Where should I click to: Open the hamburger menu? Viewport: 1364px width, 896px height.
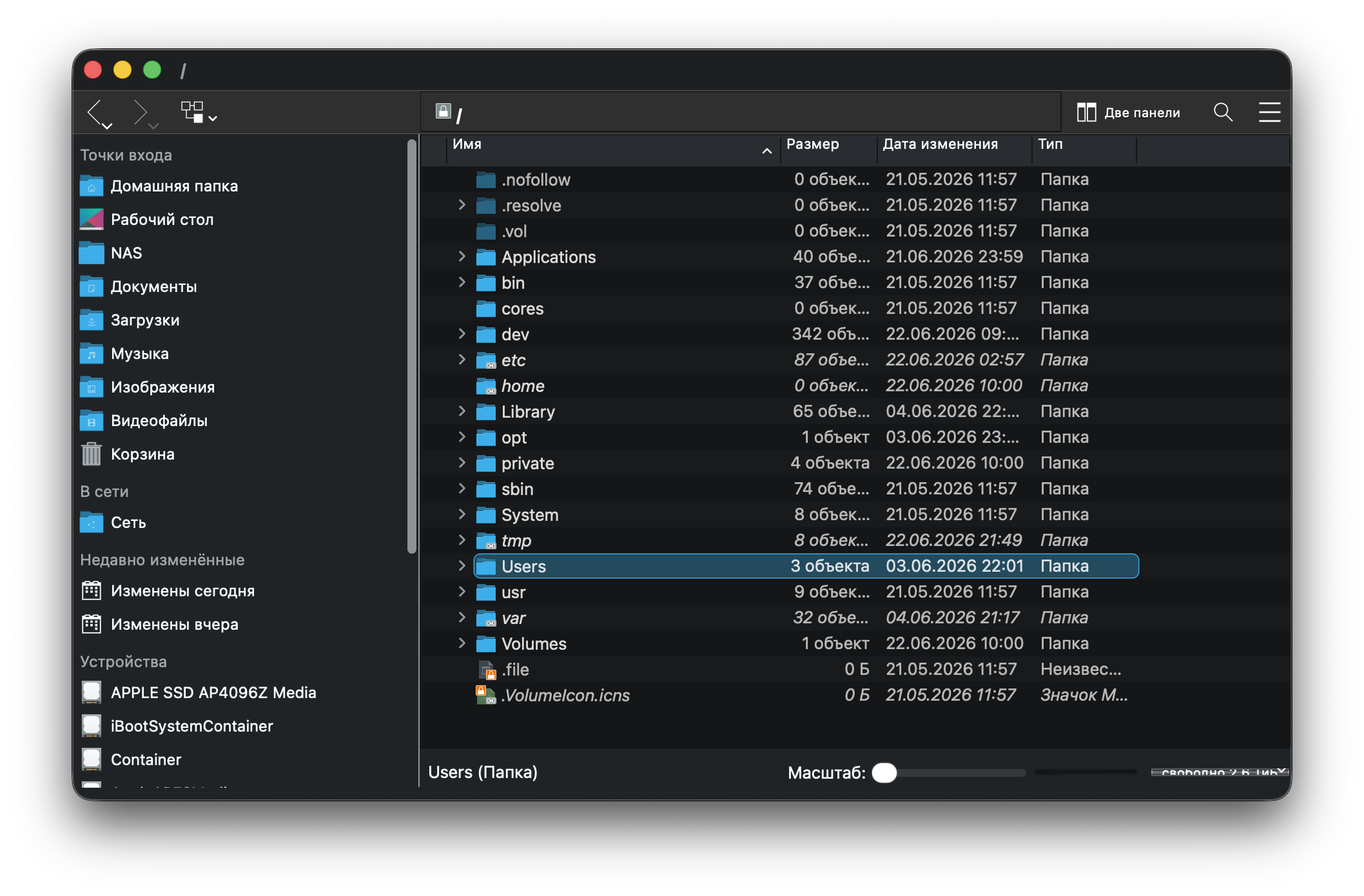coord(1269,113)
